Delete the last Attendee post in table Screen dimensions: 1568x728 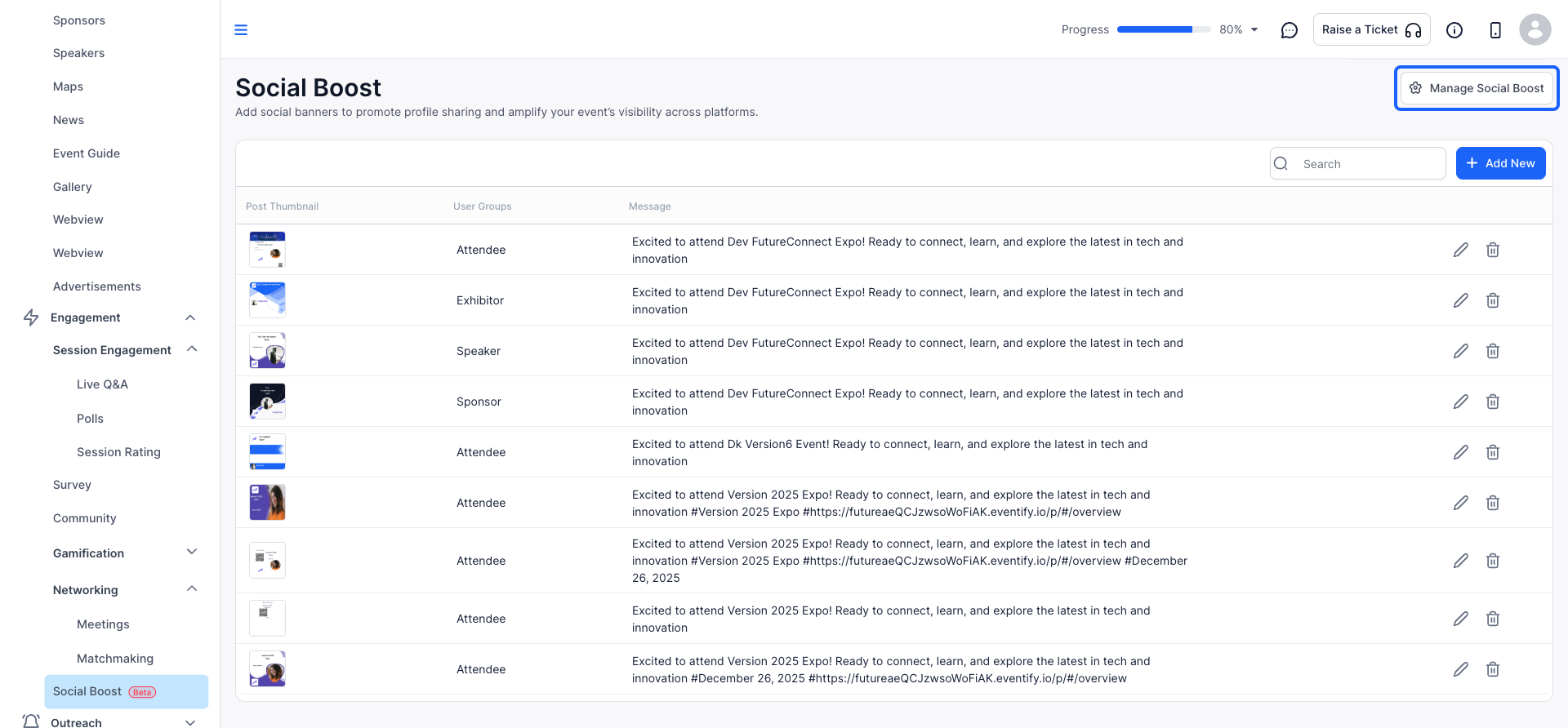(1493, 669)
